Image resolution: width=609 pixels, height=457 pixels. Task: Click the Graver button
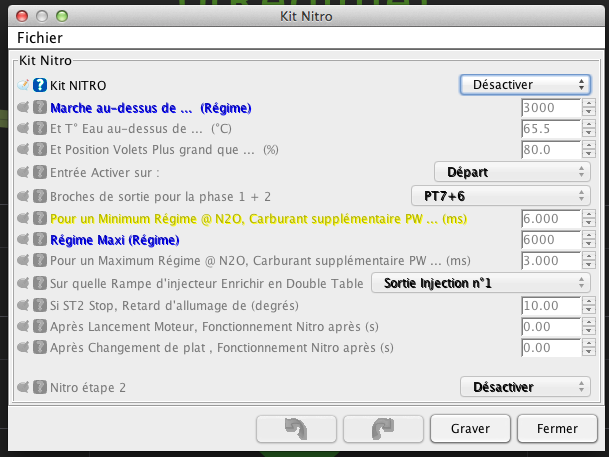(470, 429)
